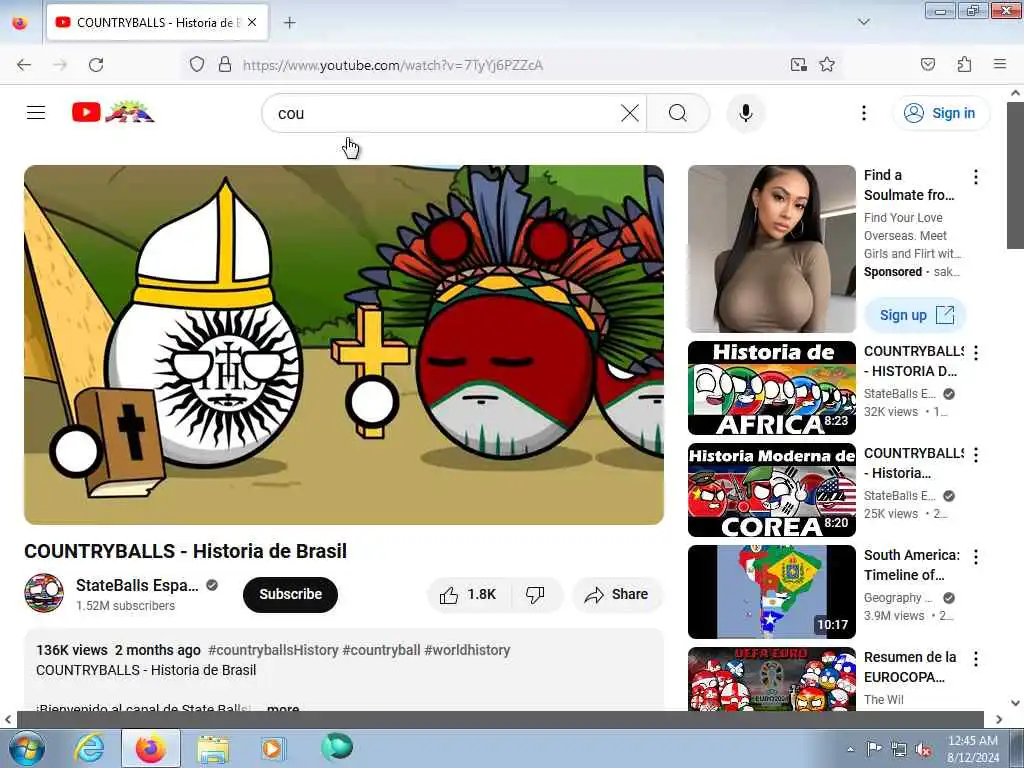Click the page vertical scrollbar thumb
This screenshot has width=1024, height=768.
[x=1015, y=176]
